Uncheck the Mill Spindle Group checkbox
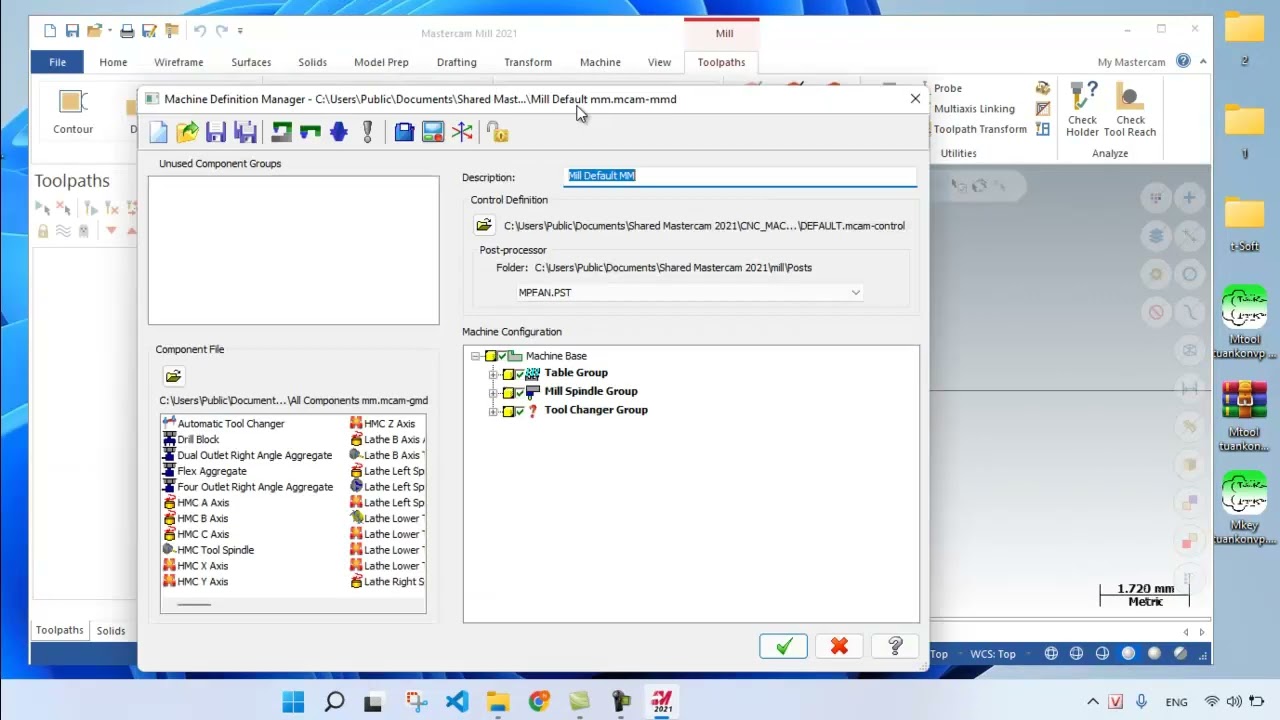 (x=519, y=392)
